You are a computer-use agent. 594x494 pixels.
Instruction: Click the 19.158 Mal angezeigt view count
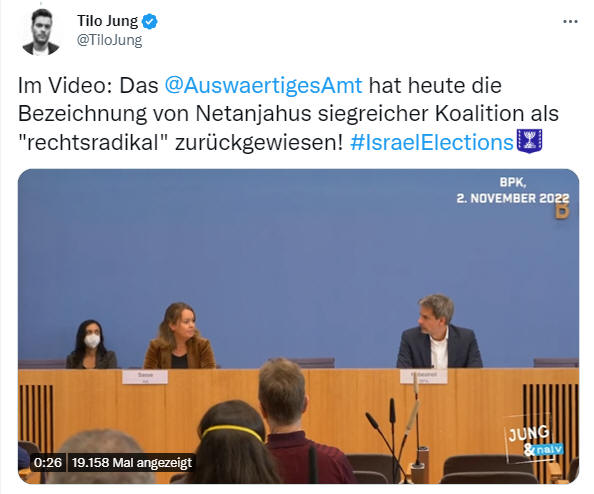click(132, 463)
